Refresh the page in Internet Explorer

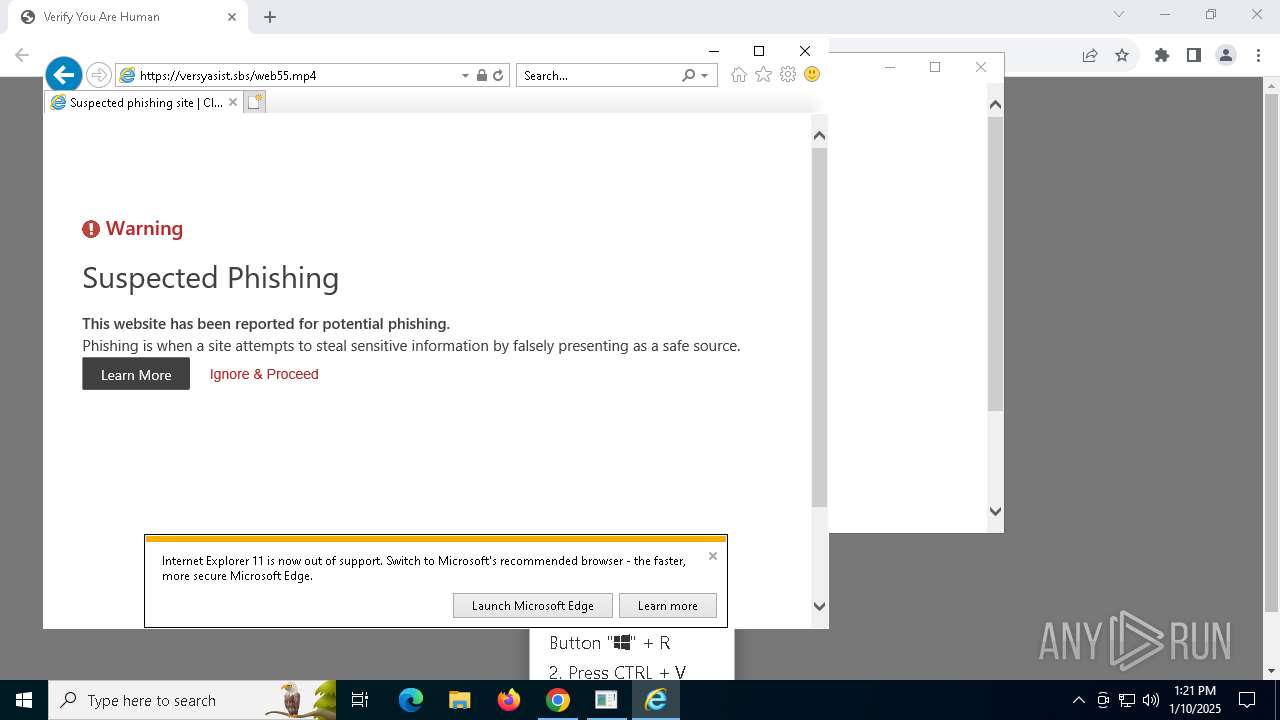tap(498, 75)
